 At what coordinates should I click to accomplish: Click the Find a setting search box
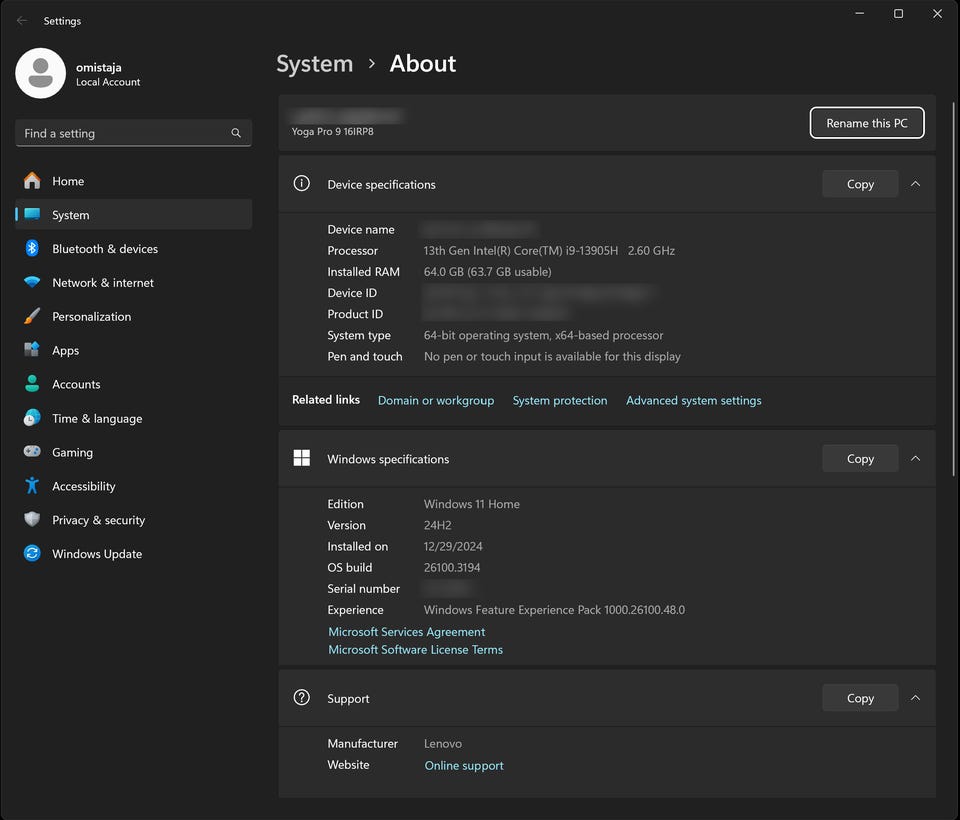pos(125,133)
